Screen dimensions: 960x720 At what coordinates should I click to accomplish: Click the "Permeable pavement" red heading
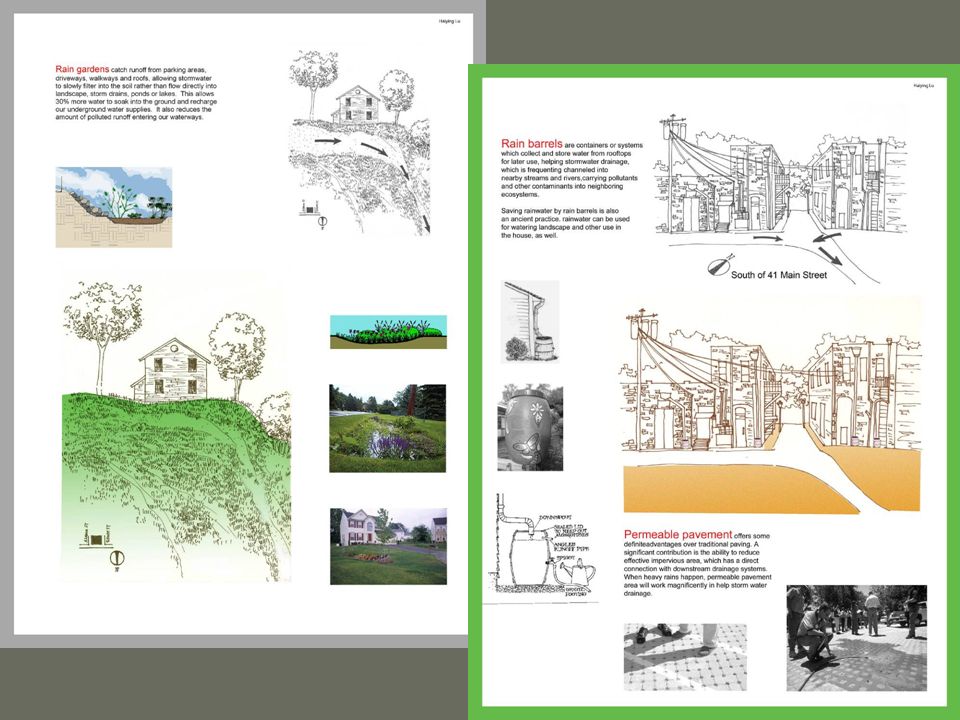tap(678, 534)
